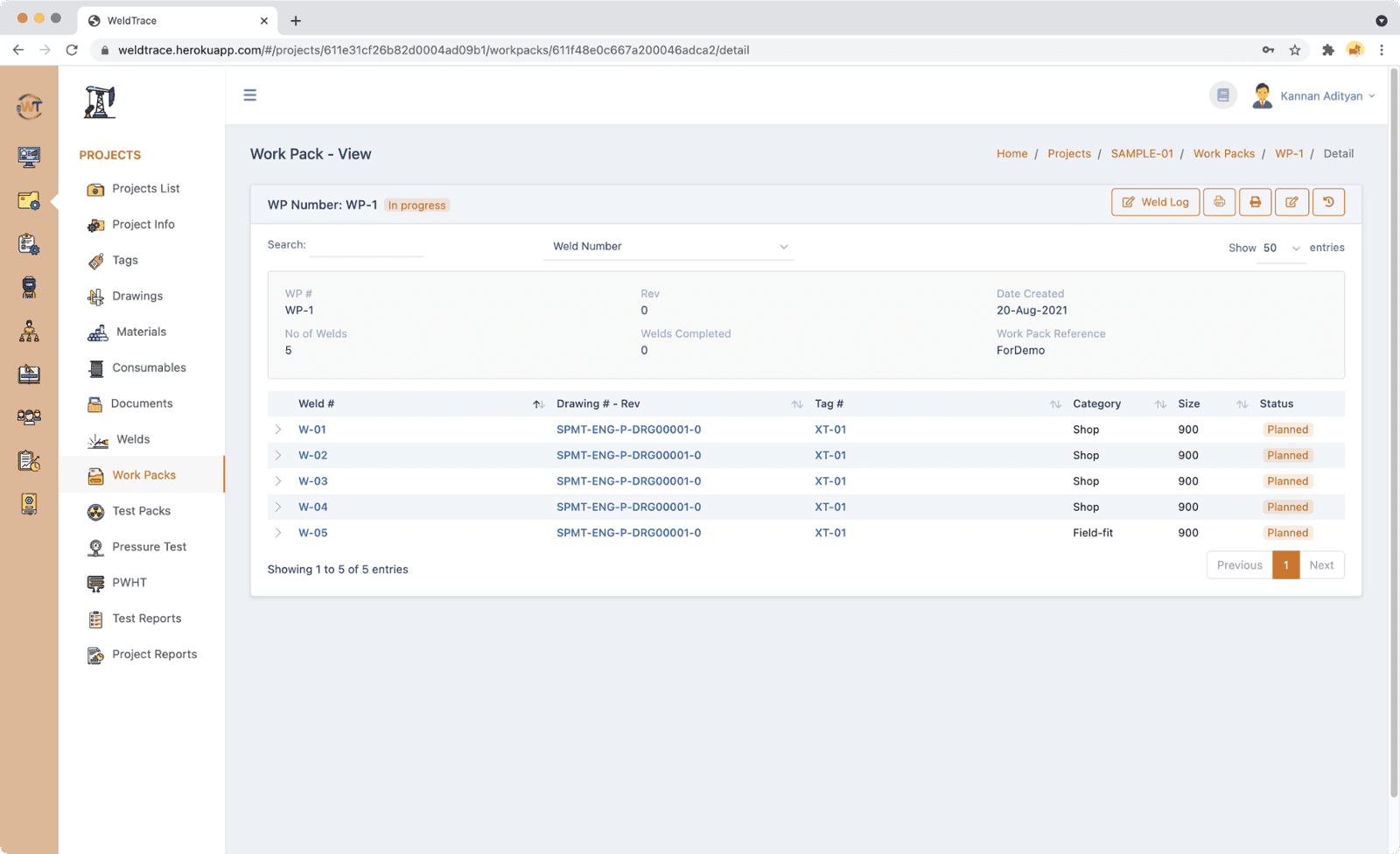Click the people group icon in left rail

(x=29, y=417)
